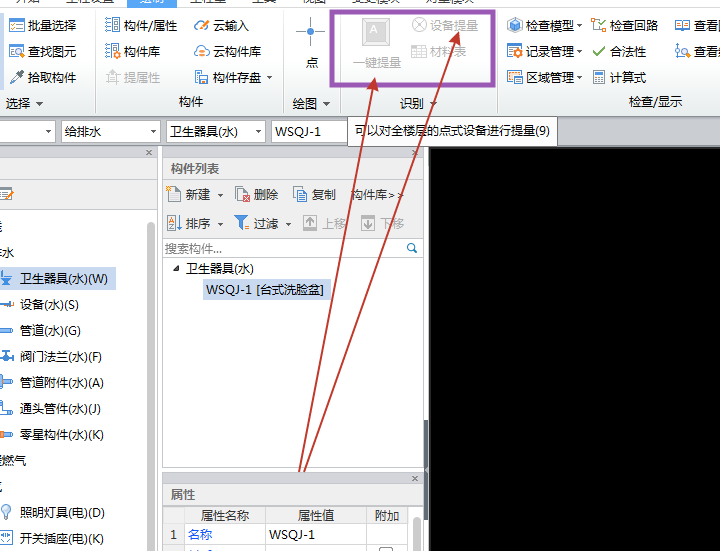Open the 检查模型 dropdown arrow
The image size is (720, 551).
[x=579, y=26]
